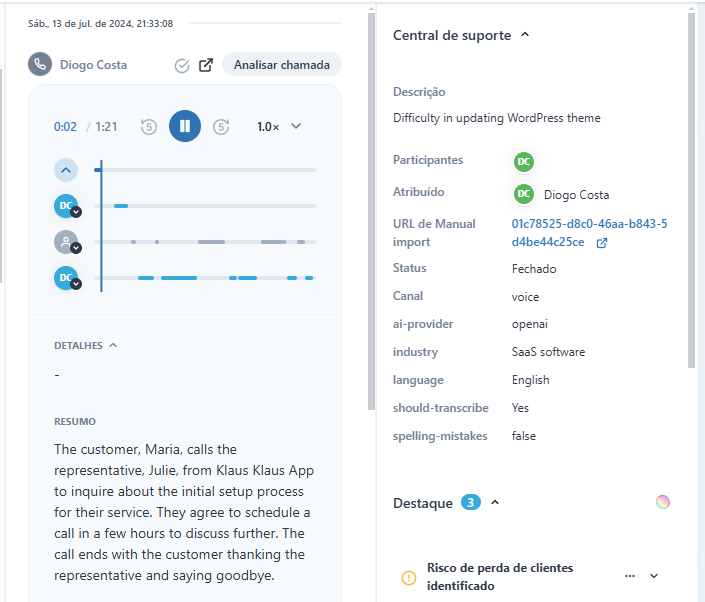Collapse the DETALHES section
Image resolution: width=705 pixels, height=602 pixels.
pyautogui.click(x=85, y=345)
